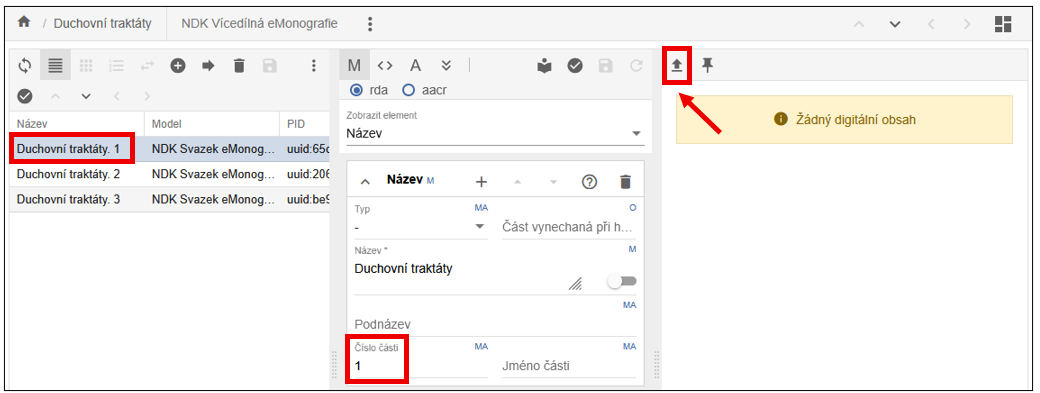Viewport: 1040px width, 393px height.
Task: Click the down chevron under the left toolbar
Action: pyautogui.click(x=86, y=97)
